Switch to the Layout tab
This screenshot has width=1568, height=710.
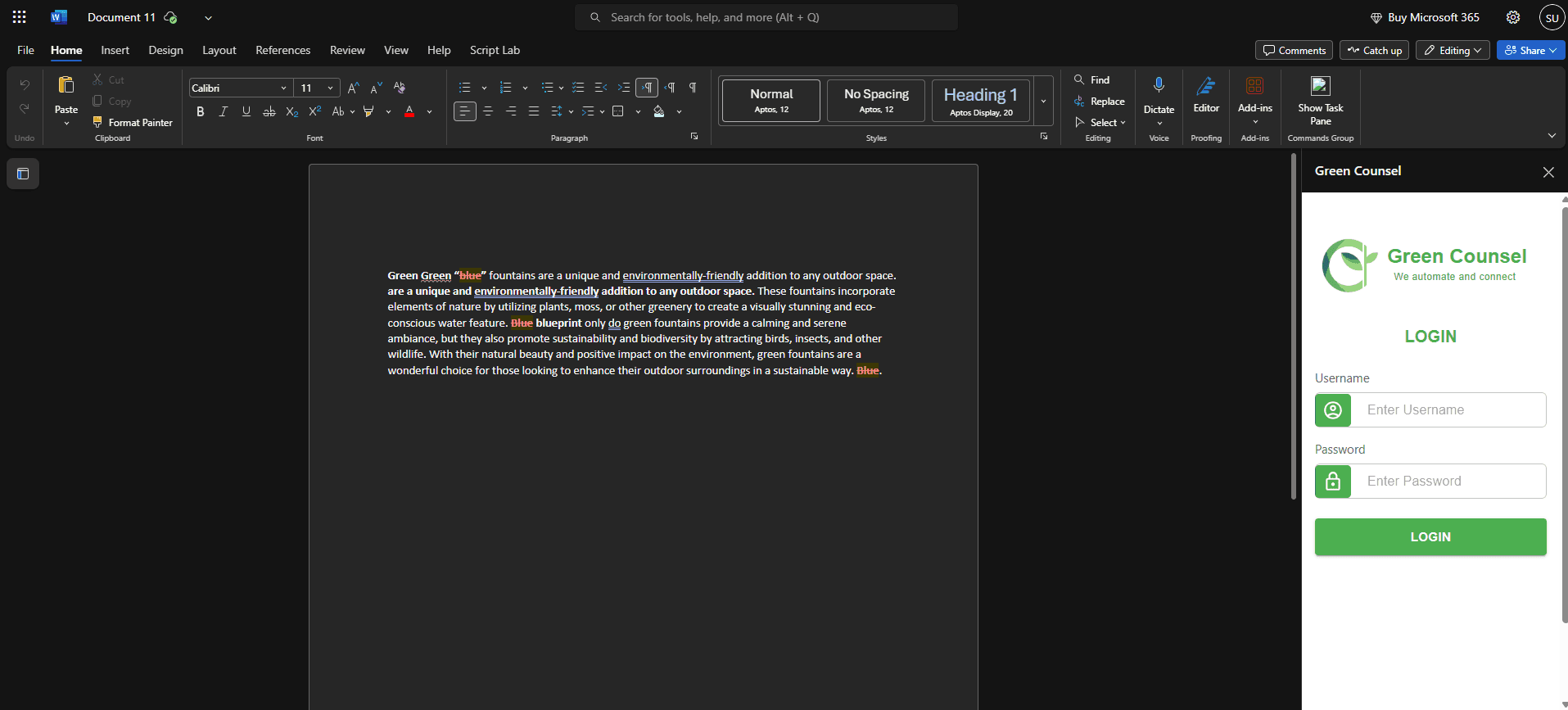(219, 50)
